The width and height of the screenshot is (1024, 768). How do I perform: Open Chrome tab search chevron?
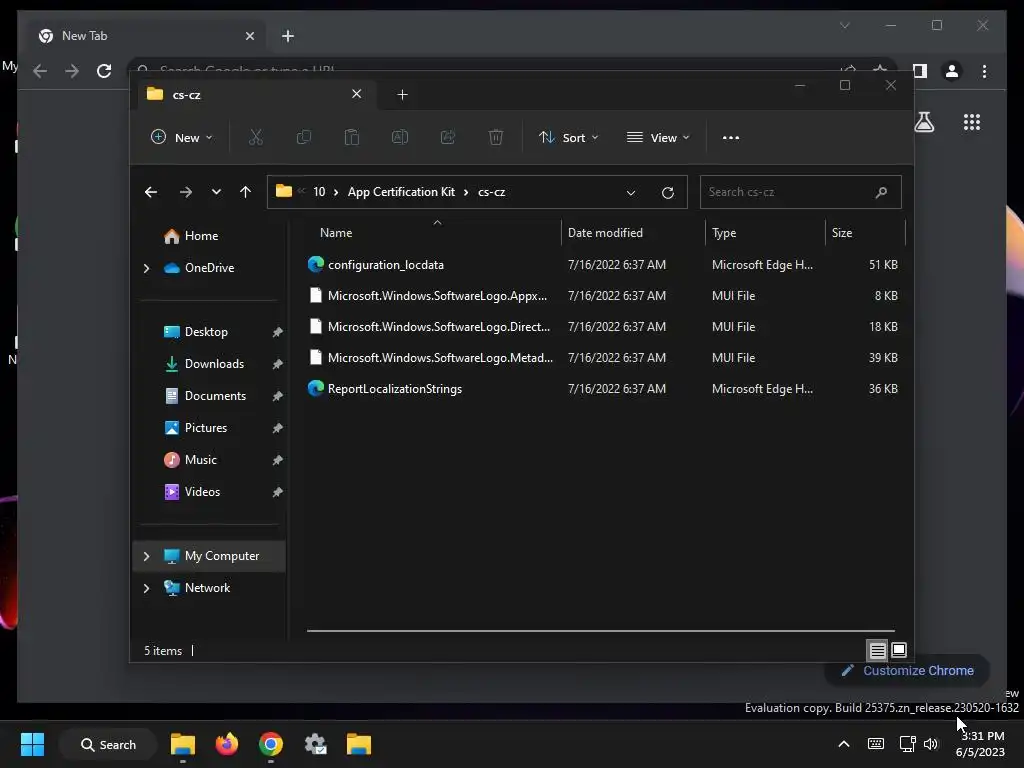point(844,25)
